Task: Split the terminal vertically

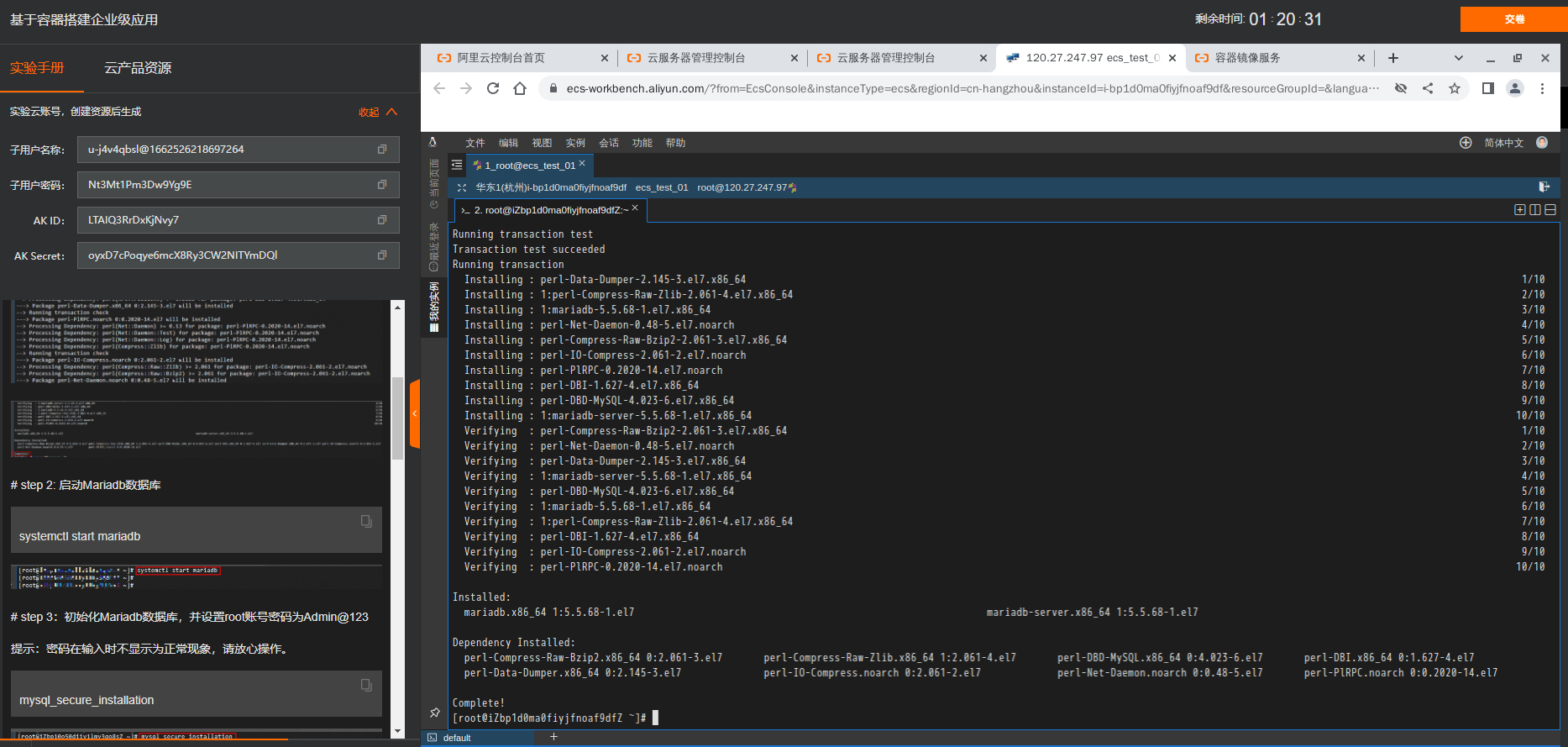Action: (x=1535, y=210)
